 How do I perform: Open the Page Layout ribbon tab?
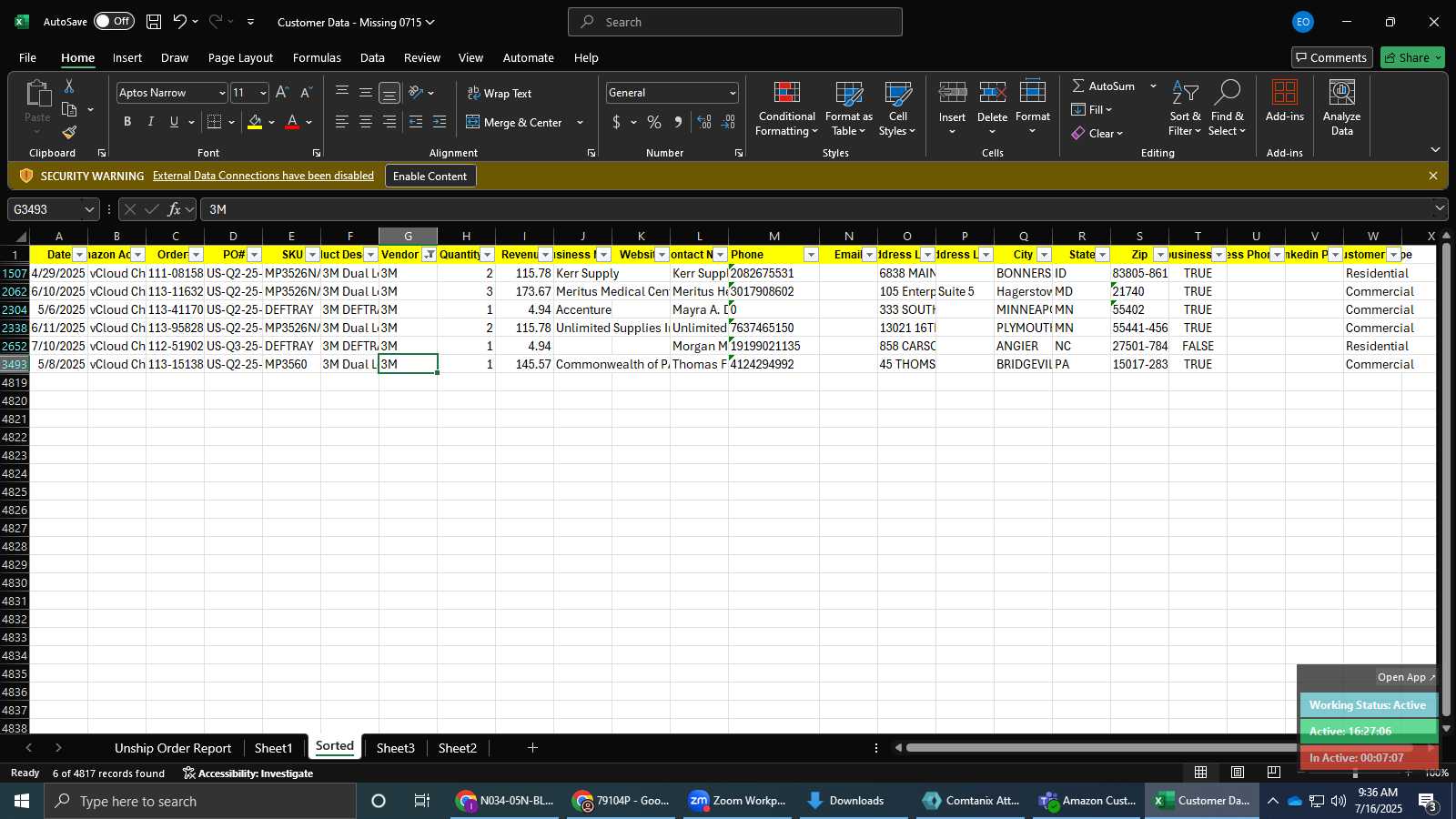240,57
